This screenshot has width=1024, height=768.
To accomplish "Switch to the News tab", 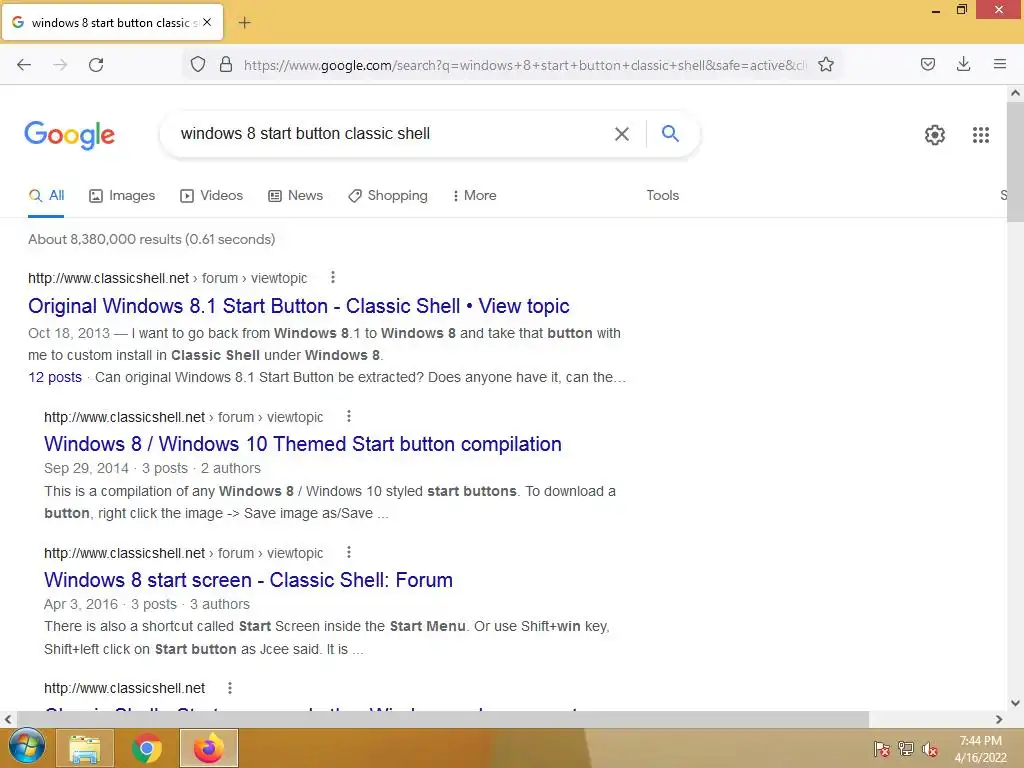I will point(296,195).
